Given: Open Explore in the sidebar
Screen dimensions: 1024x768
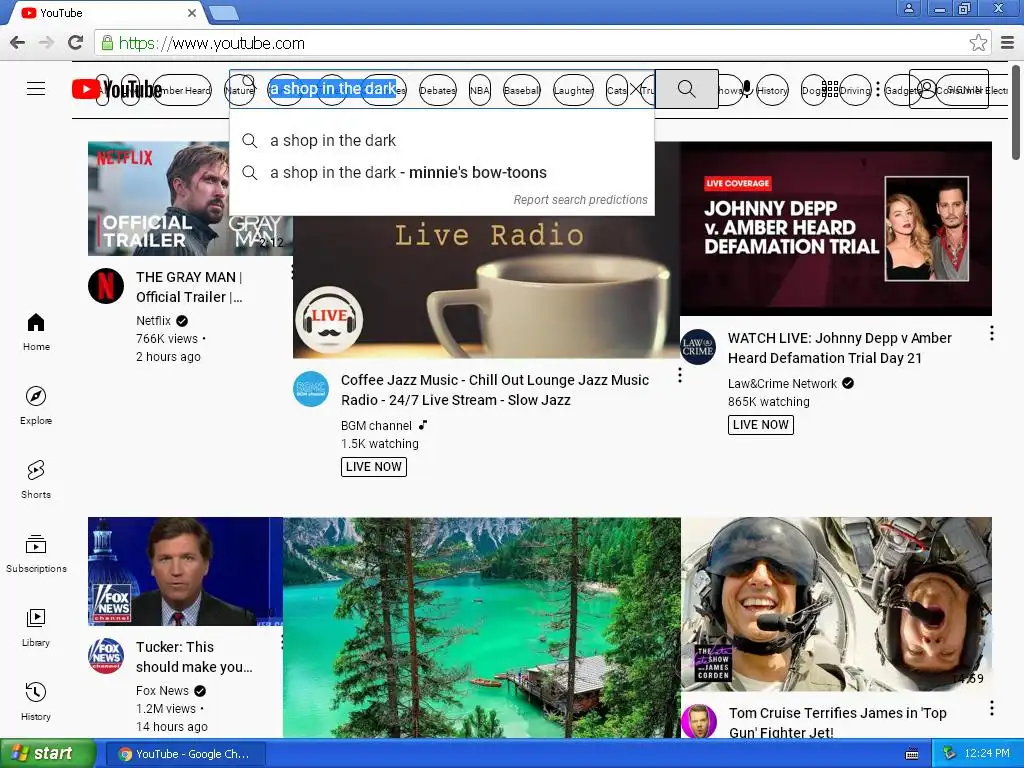Looking at the screenshot, I should tap(36, 406).
